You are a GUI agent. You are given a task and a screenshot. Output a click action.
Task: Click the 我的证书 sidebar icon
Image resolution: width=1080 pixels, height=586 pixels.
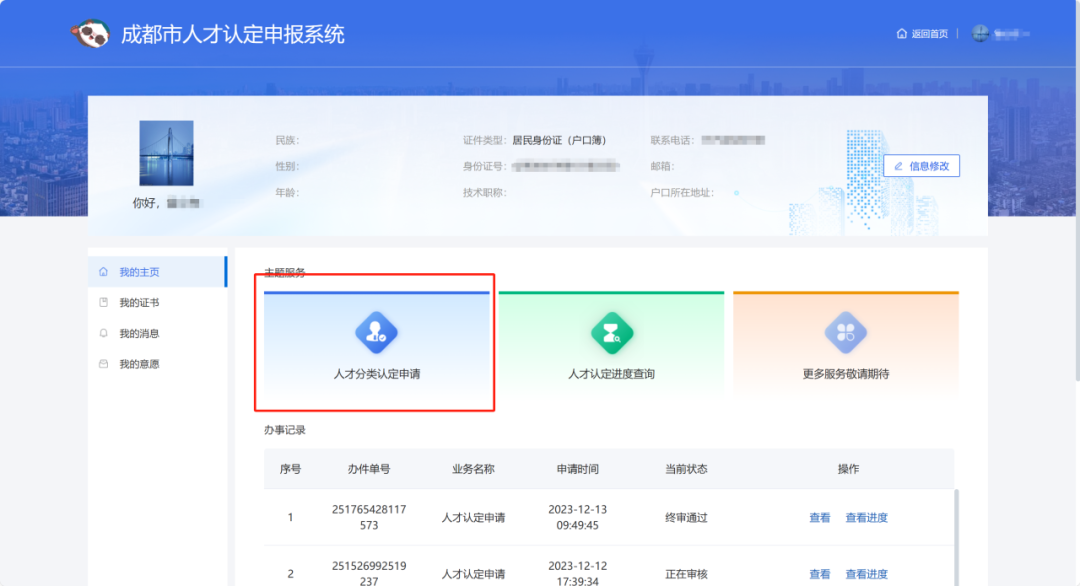[x=103, y=303]
